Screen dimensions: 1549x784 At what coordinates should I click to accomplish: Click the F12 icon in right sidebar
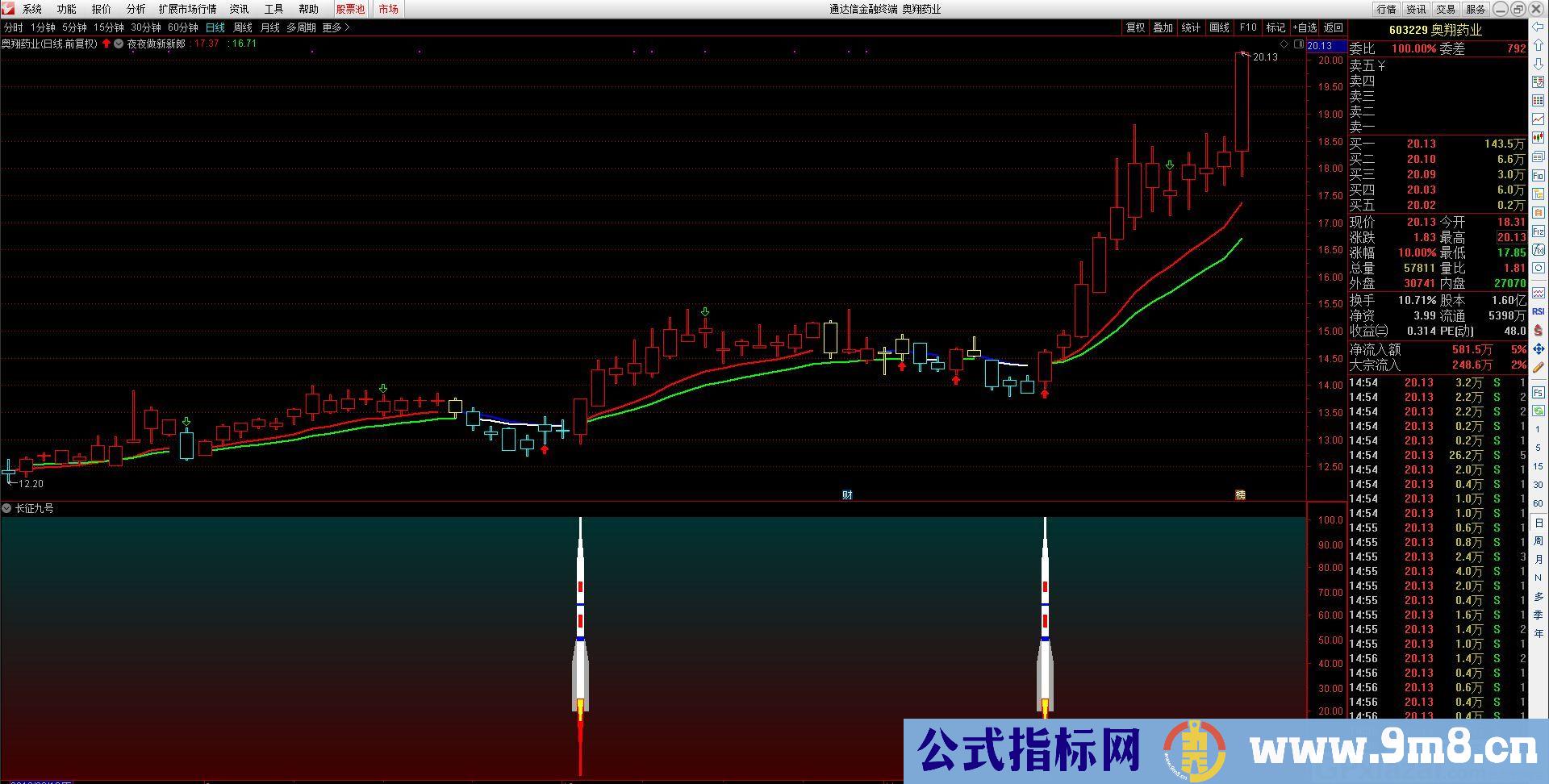[1538, 231]
